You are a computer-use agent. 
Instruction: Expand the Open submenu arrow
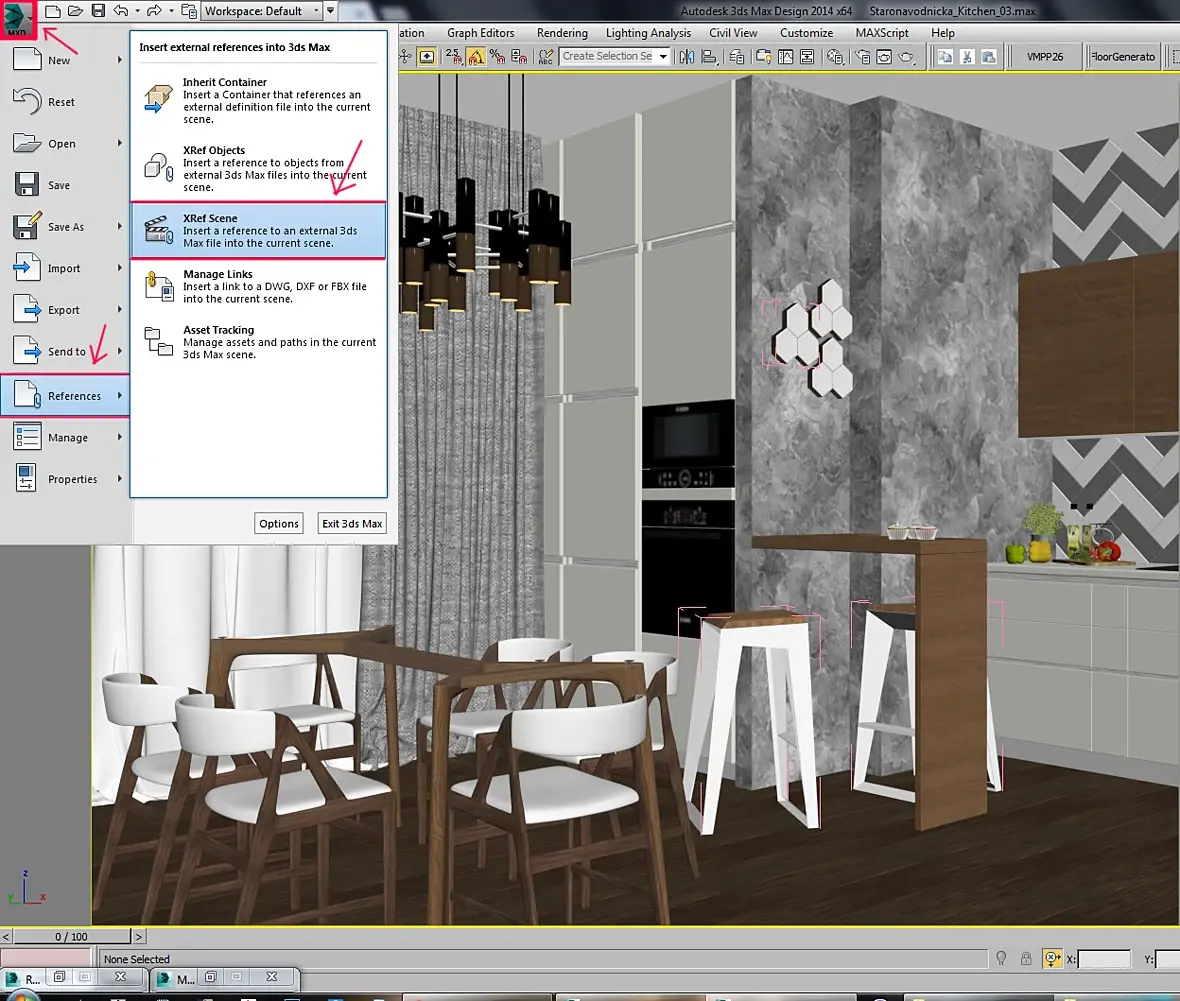pos(120,142)
